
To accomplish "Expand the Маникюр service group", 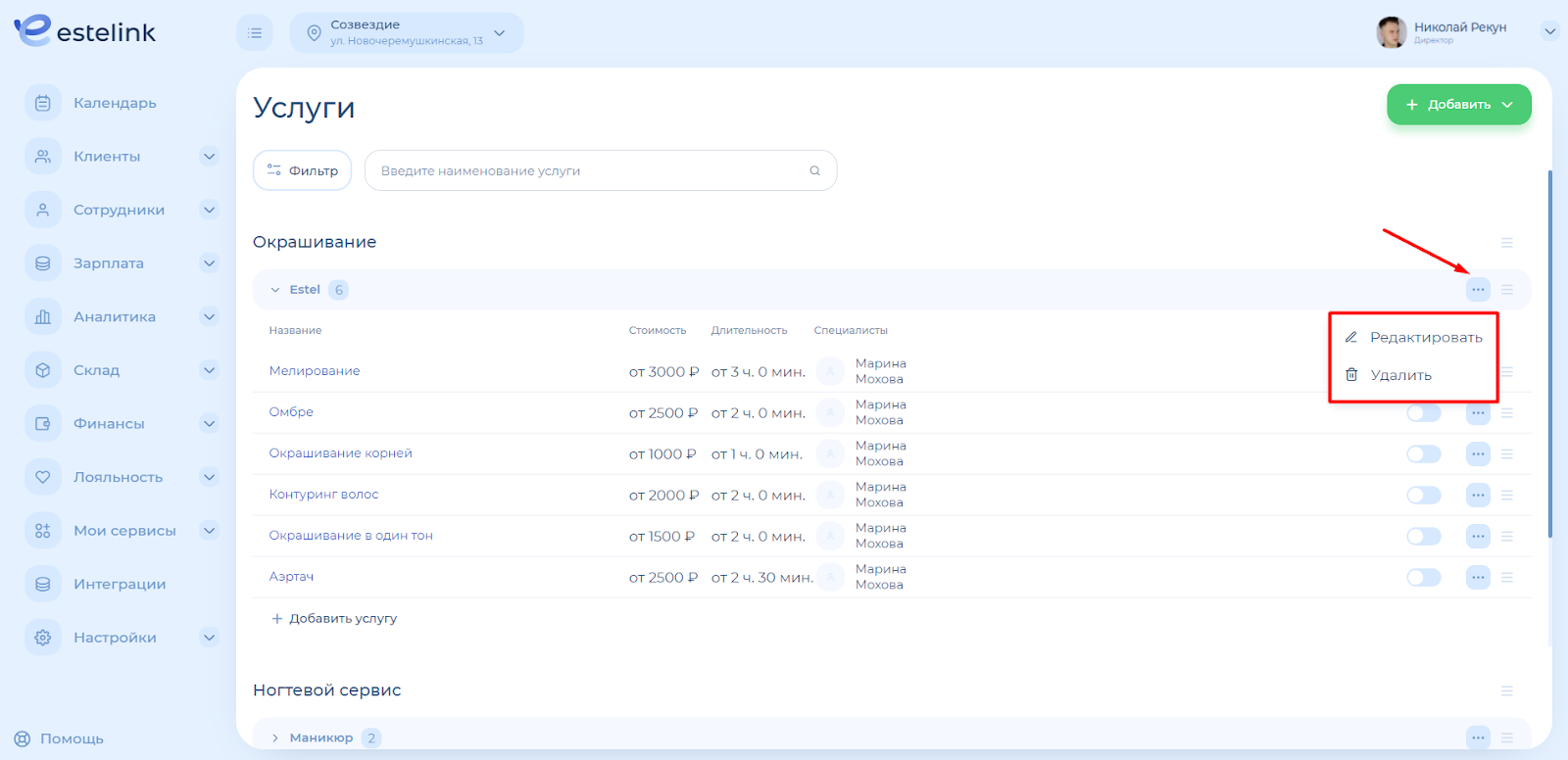I will [x=275, y=738].
